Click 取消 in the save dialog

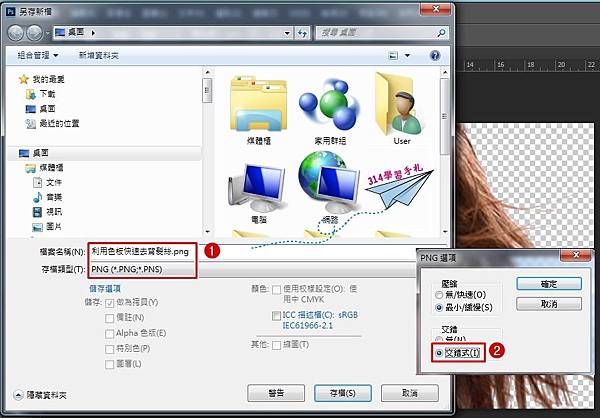[x=410, y=393]
